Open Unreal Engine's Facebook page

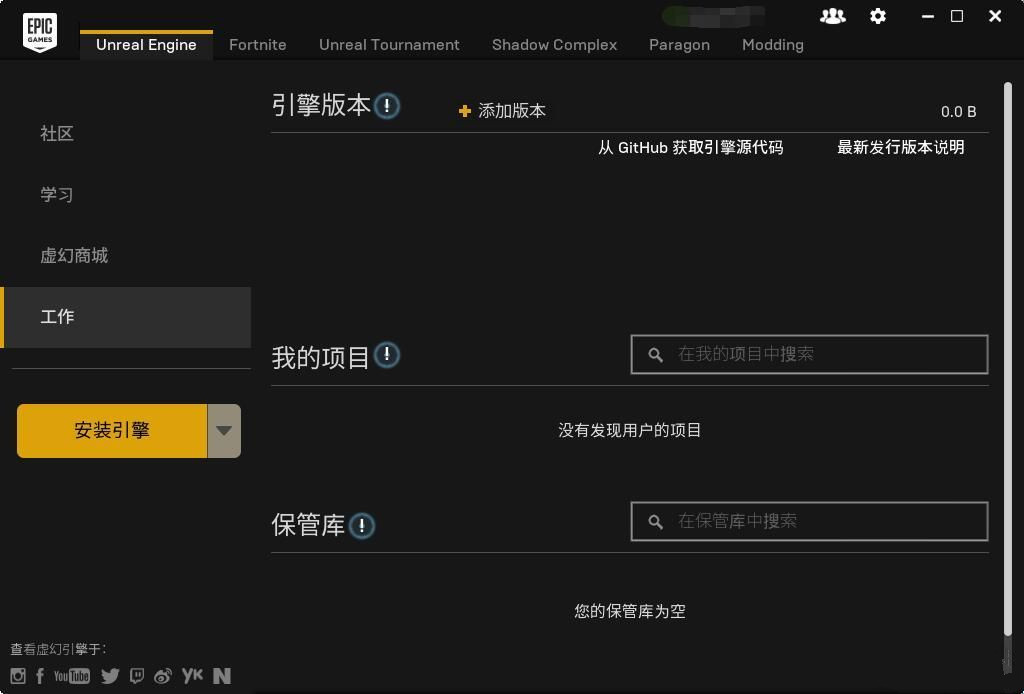40,676
